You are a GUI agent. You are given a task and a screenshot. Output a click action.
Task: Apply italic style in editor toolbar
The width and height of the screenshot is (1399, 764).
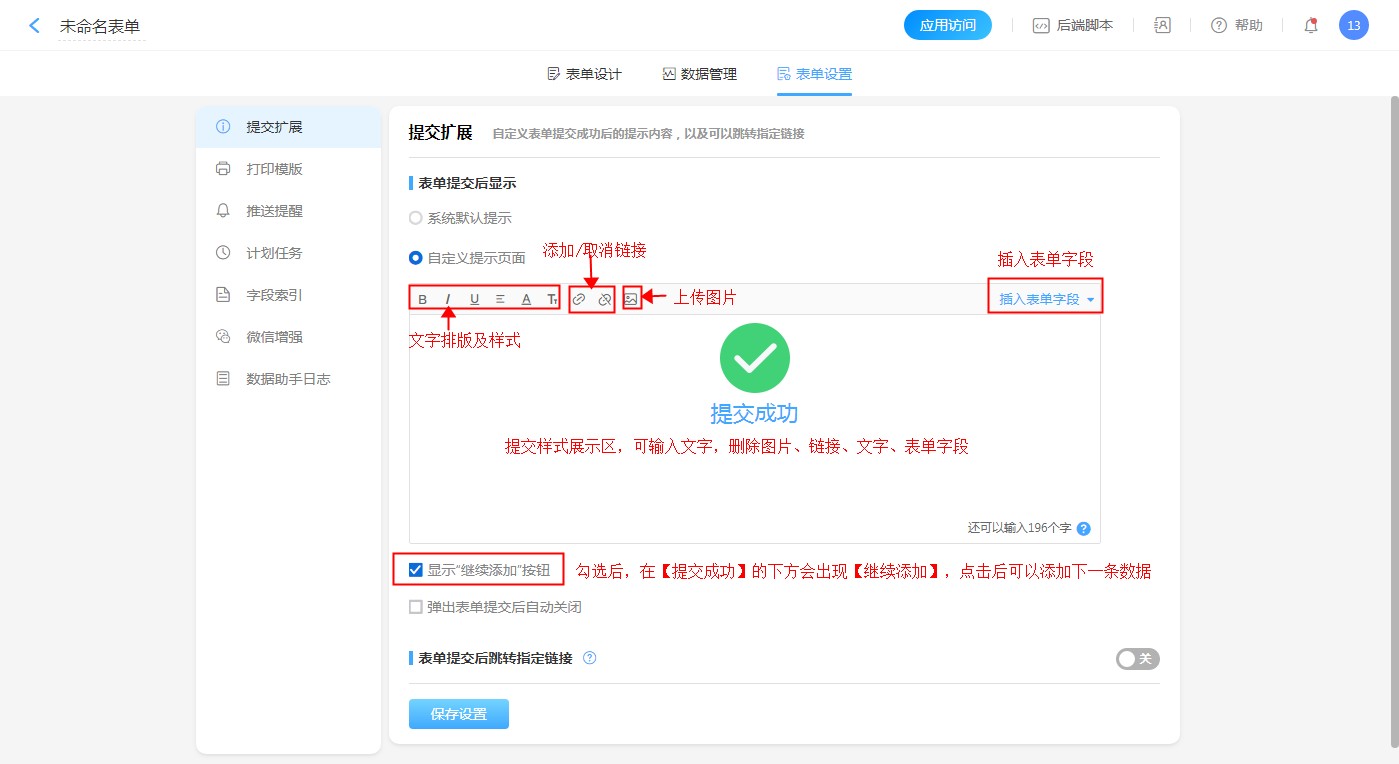[x=448, y=299]
